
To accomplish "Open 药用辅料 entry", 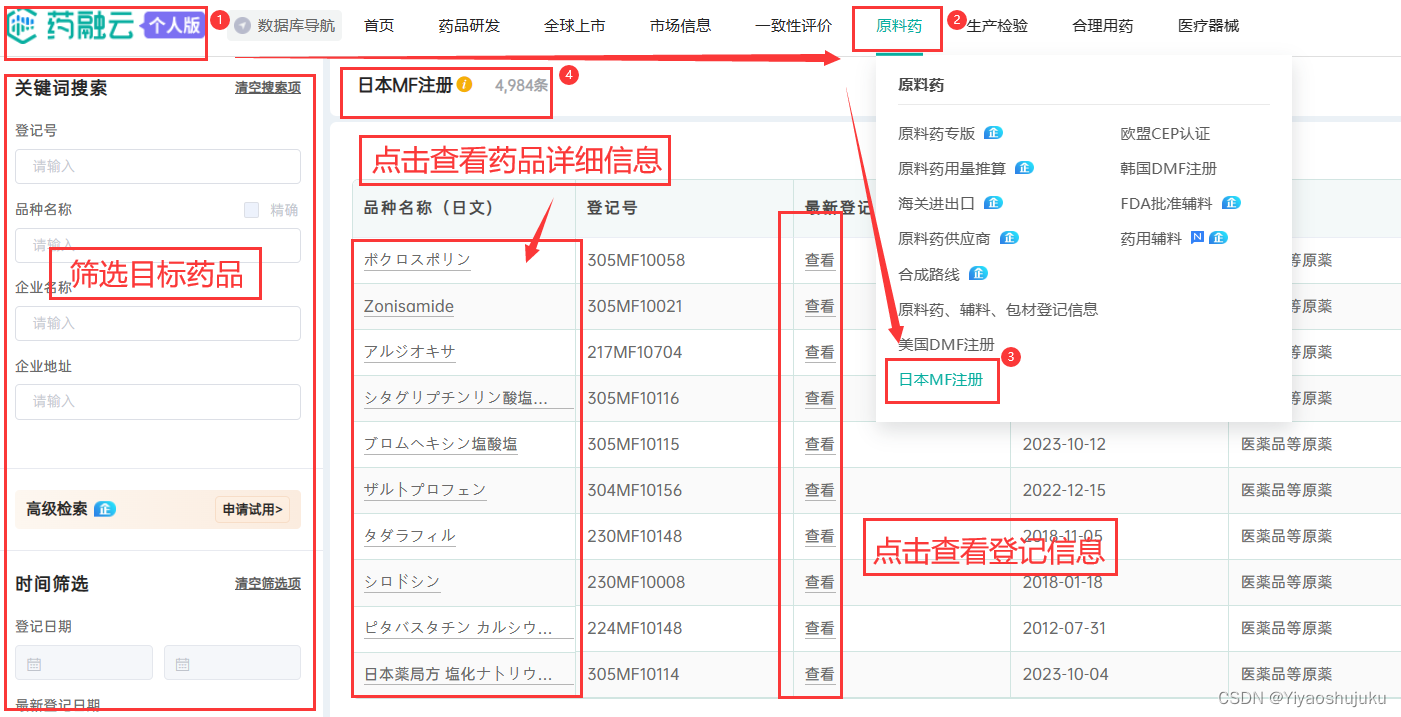I will pos(1151,238).
